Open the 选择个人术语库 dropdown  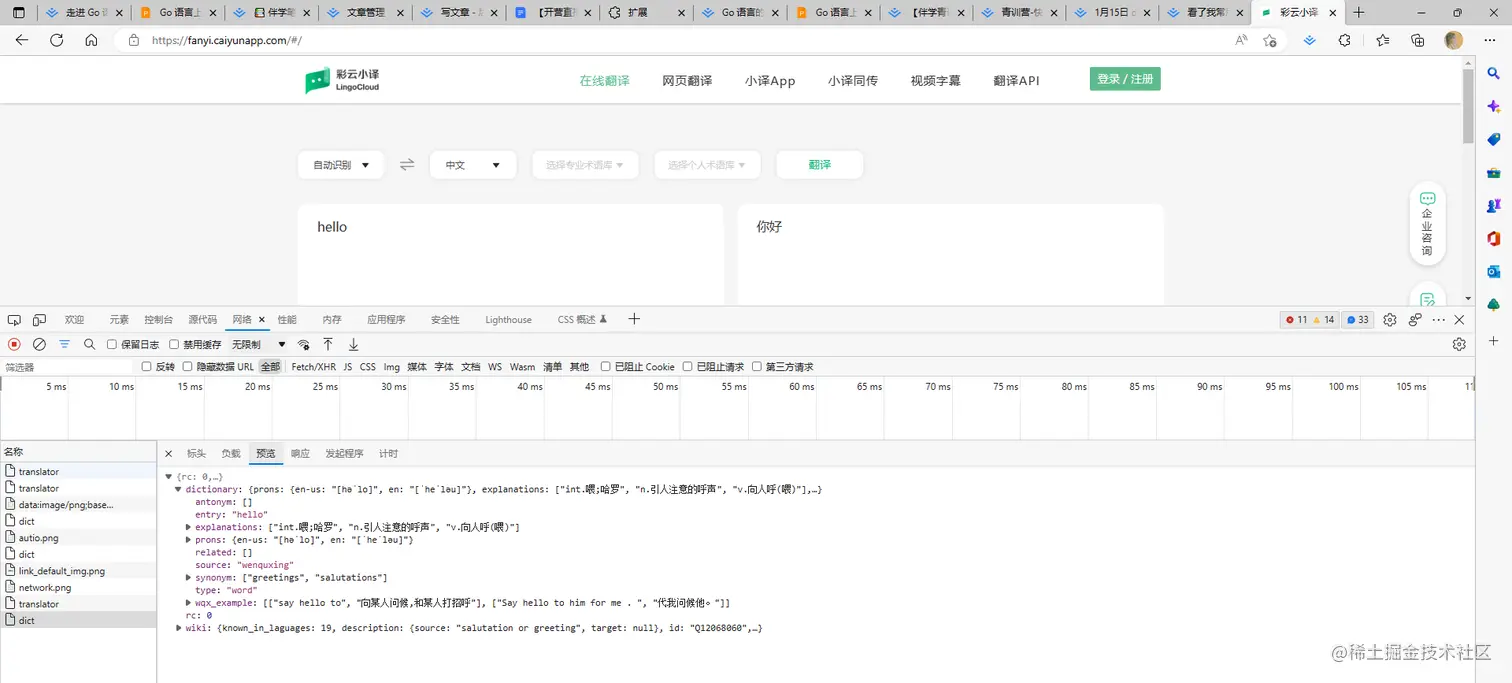tap(707, 165)
